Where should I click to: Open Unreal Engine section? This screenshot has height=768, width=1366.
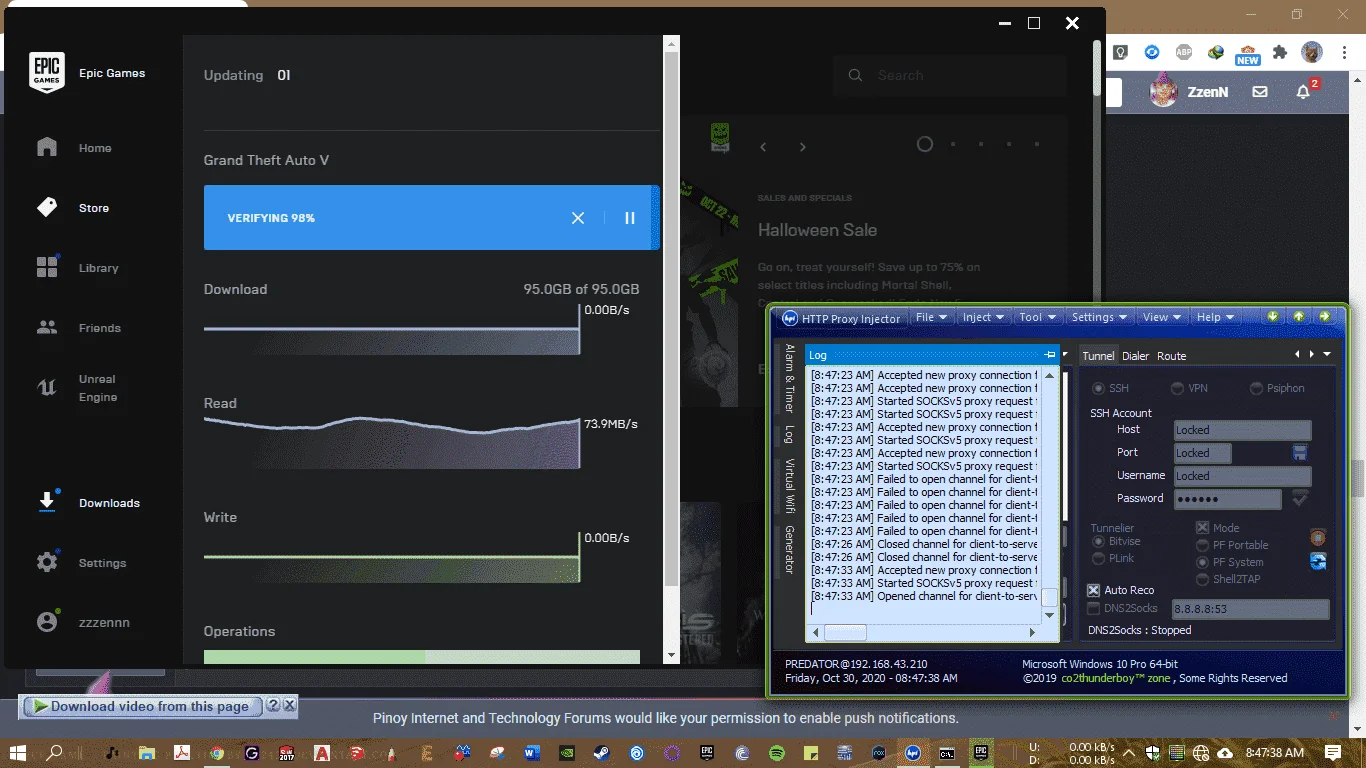pyautogui.click(x=79, y=388)
